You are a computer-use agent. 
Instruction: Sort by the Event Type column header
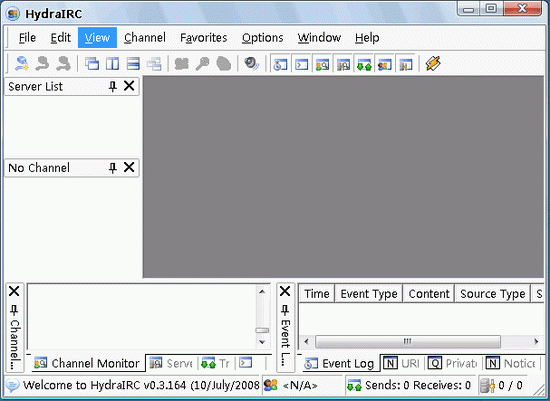pyautogui.click(x=369, y=293)
